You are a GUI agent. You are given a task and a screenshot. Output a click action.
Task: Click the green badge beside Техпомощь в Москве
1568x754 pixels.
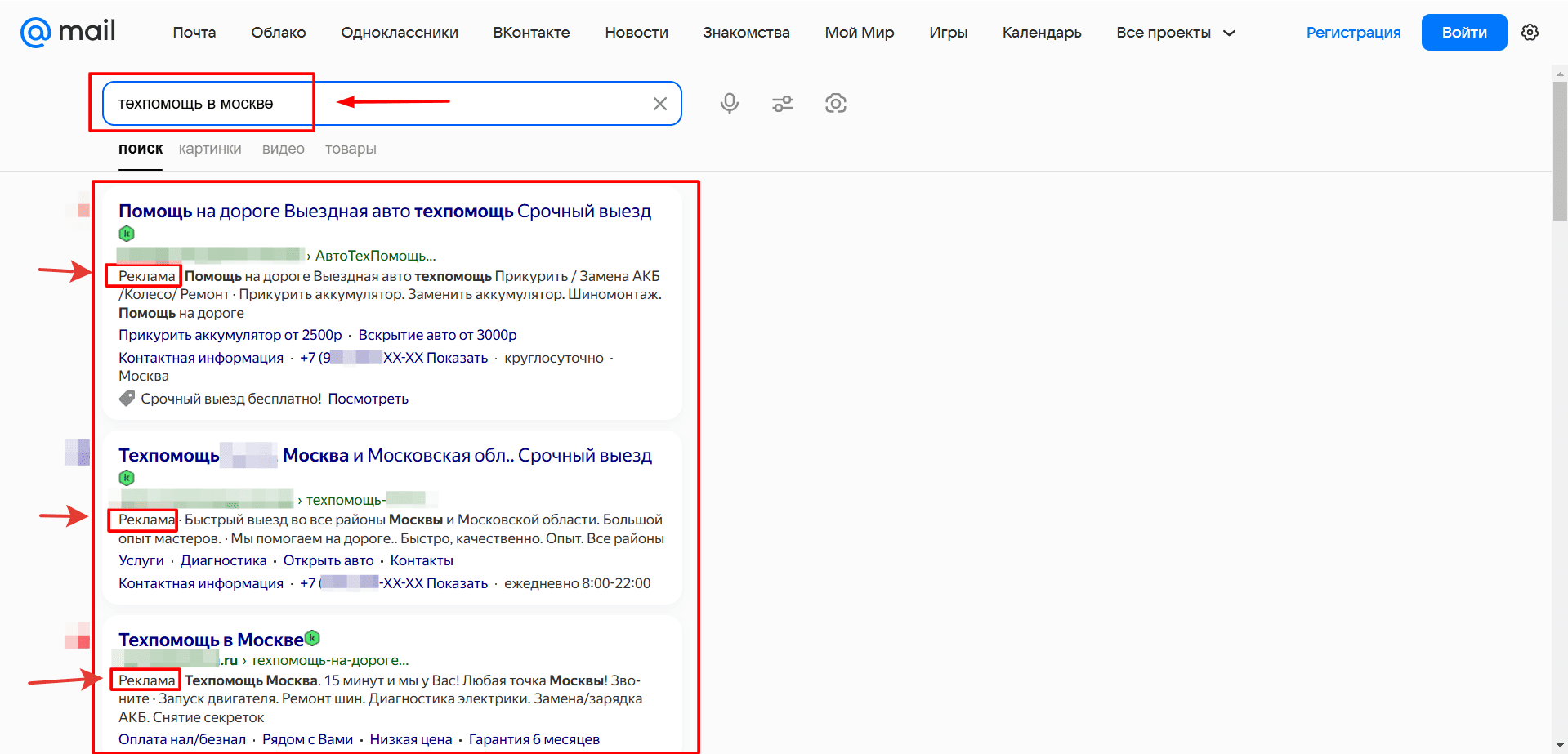[x=312, y=638]
